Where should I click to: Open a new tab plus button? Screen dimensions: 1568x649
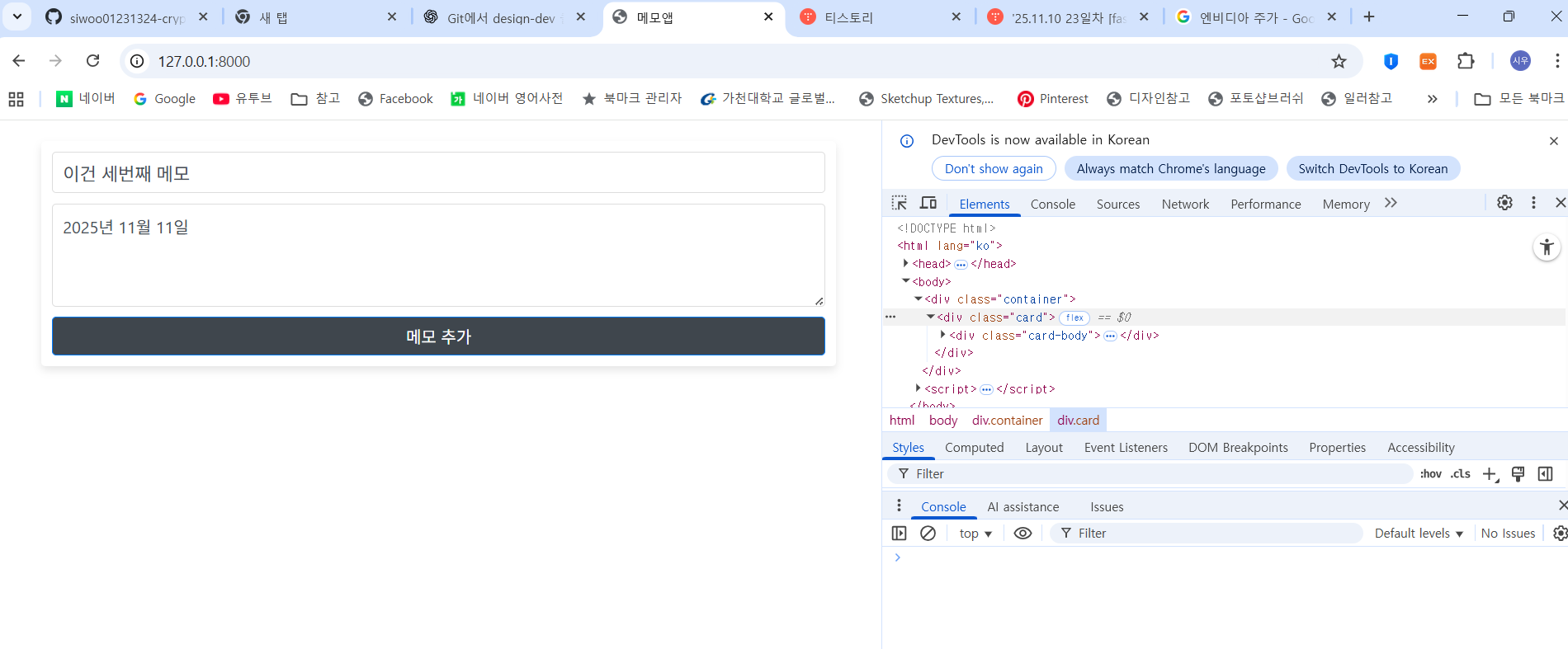point(1369,16)
